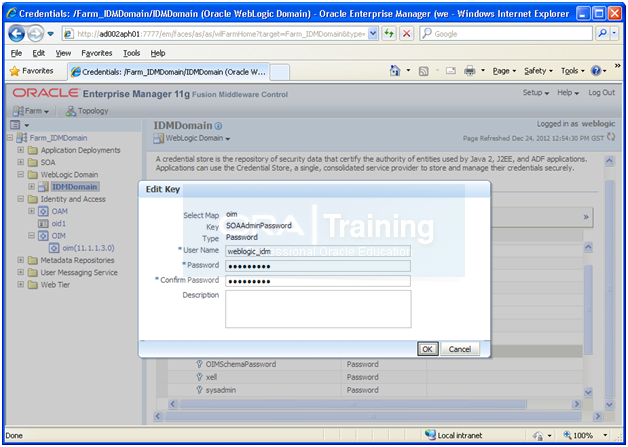
Task: Collapse the WebLogic Domain folder
Action: (20, 175)
